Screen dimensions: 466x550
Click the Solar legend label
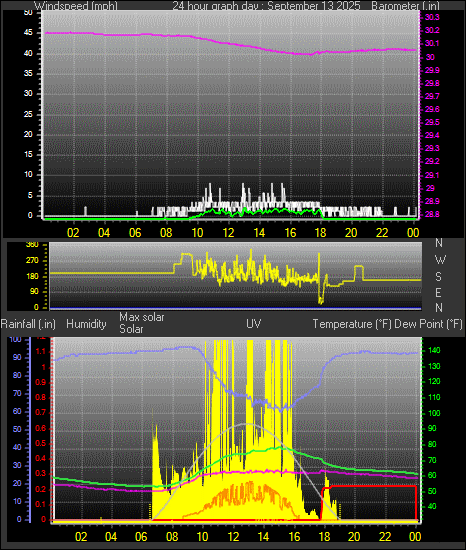pos(131,329)
